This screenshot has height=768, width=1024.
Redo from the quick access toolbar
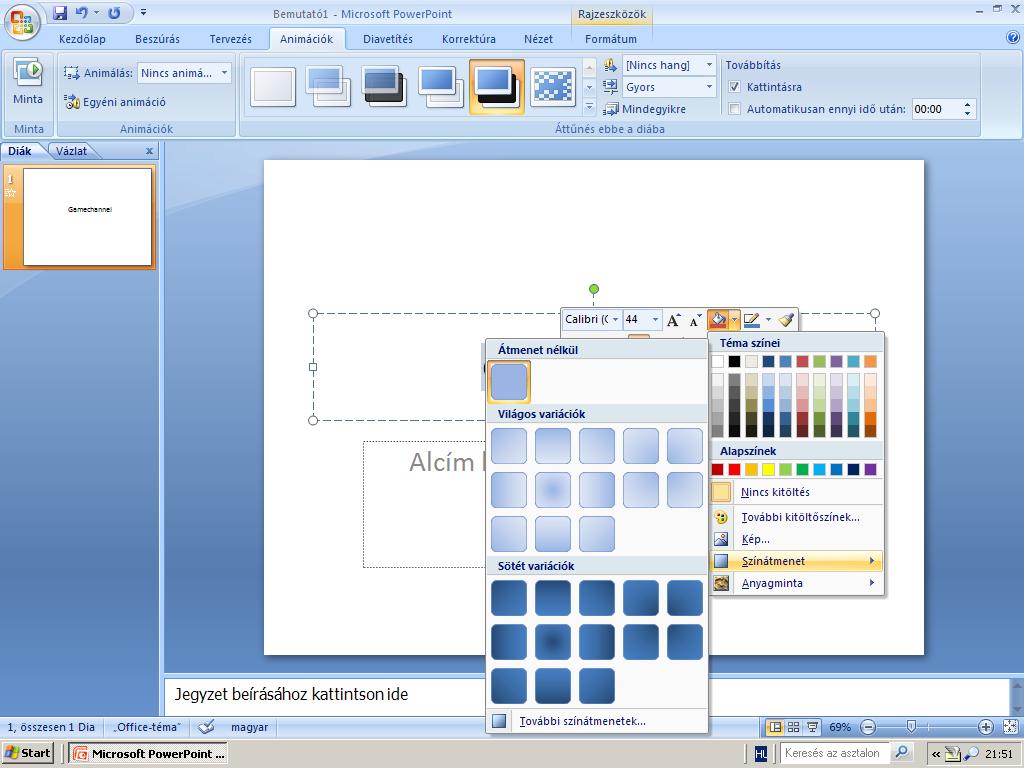pyautogui.click(x=114, y=12)
